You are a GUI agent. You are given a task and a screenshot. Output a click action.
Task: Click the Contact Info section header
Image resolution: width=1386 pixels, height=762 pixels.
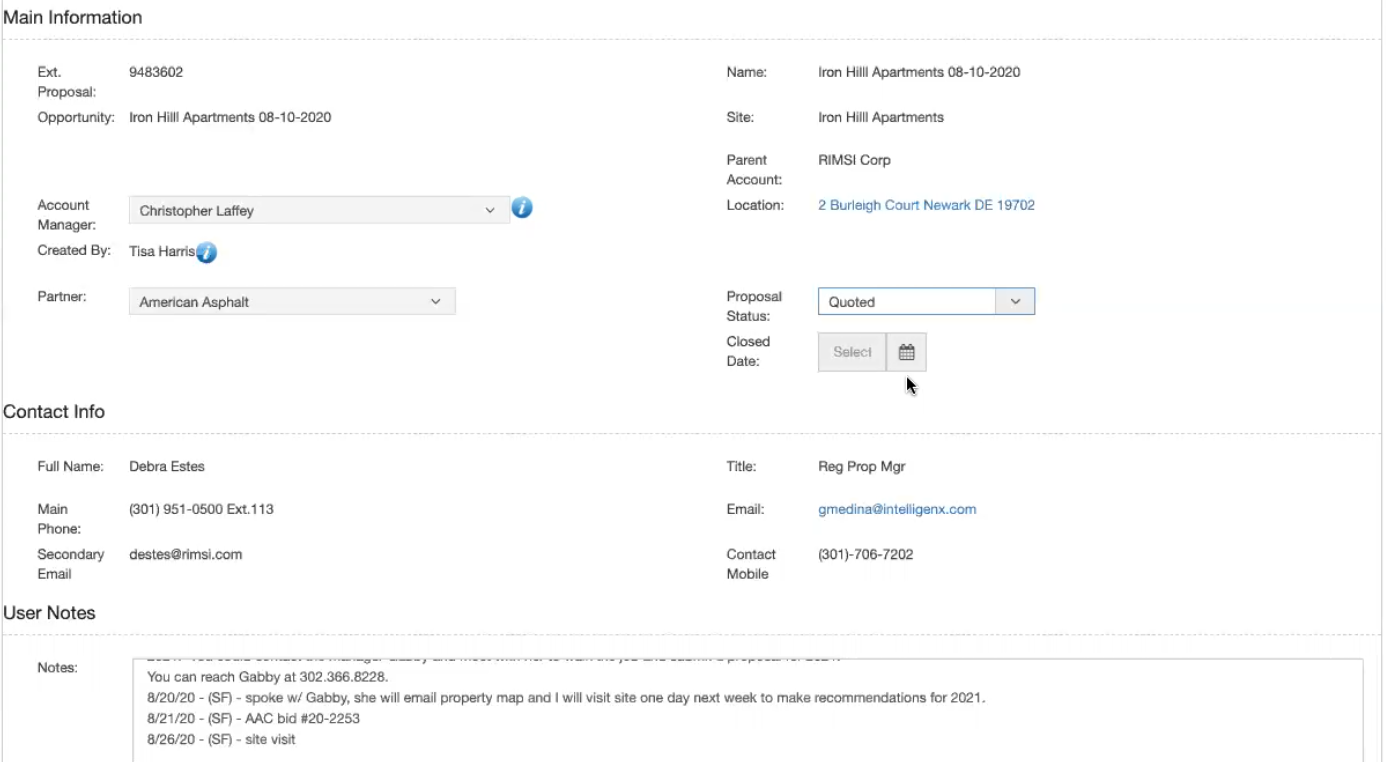(x=54, y=412)
